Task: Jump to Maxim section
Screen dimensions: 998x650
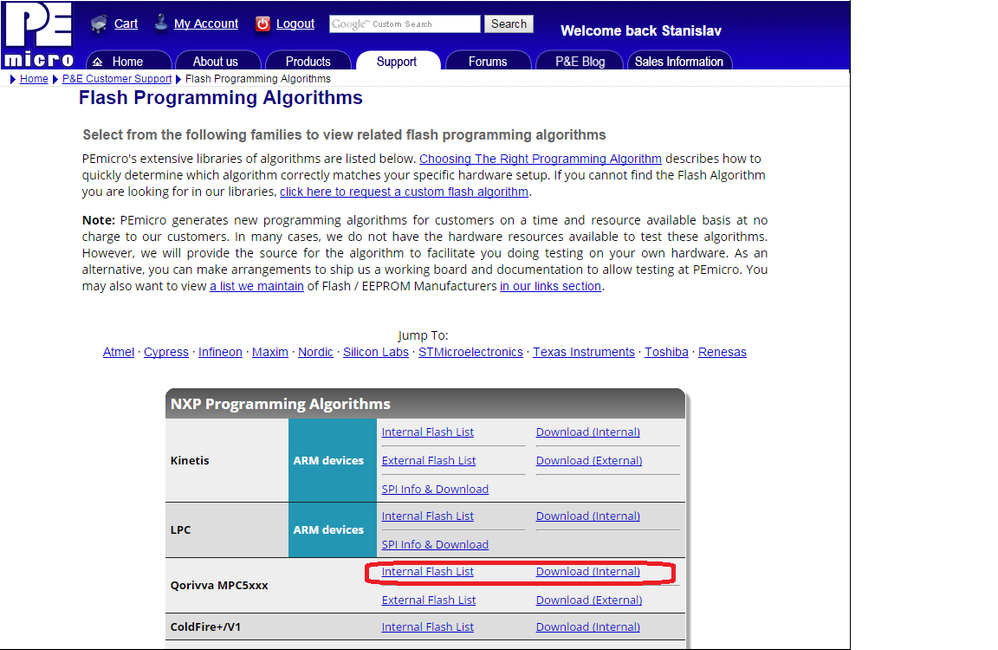Action: point(270,351)
